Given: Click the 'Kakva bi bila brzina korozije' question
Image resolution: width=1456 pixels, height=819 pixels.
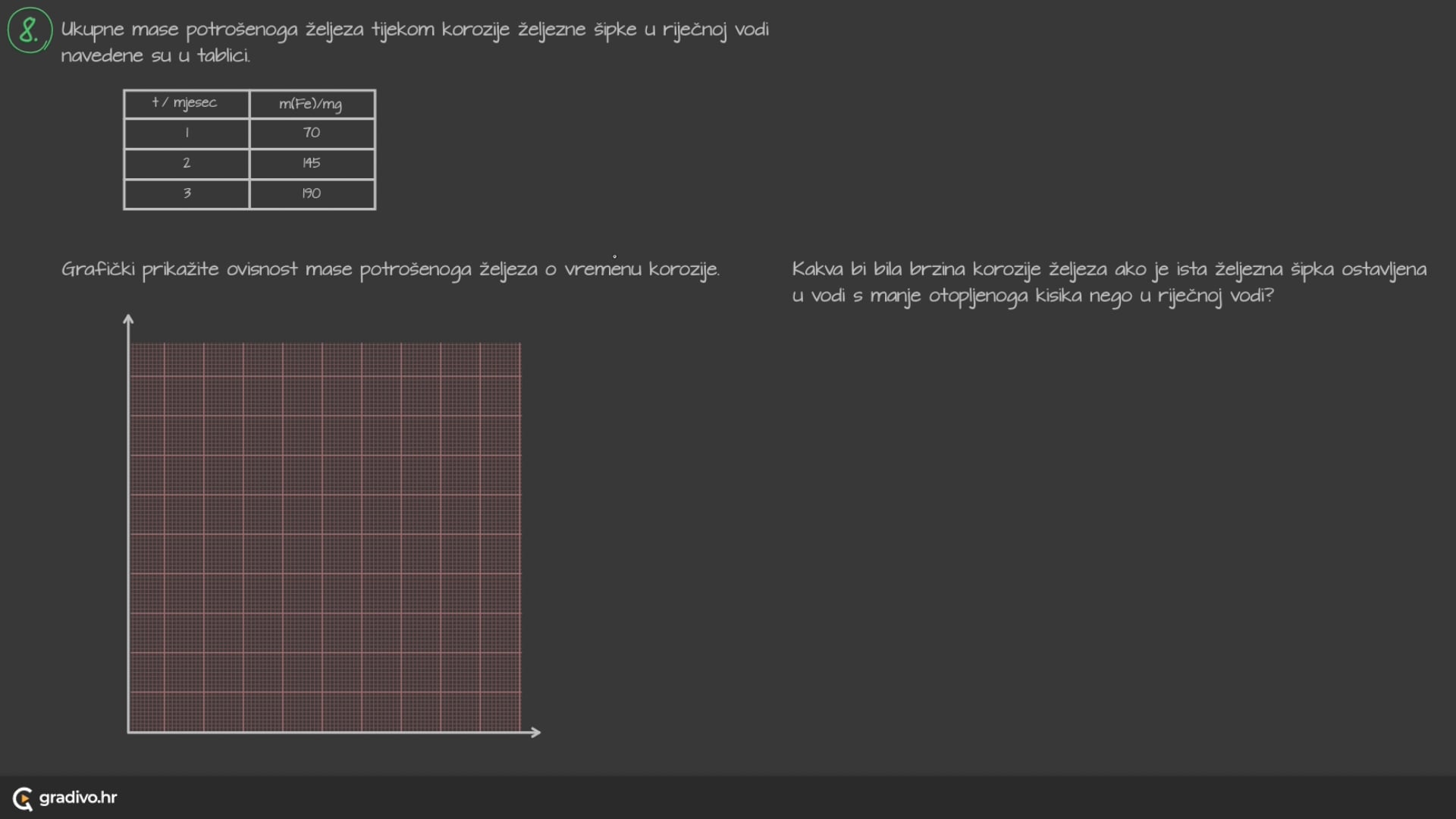Looking at the screenshot, I should point(1109,282).
